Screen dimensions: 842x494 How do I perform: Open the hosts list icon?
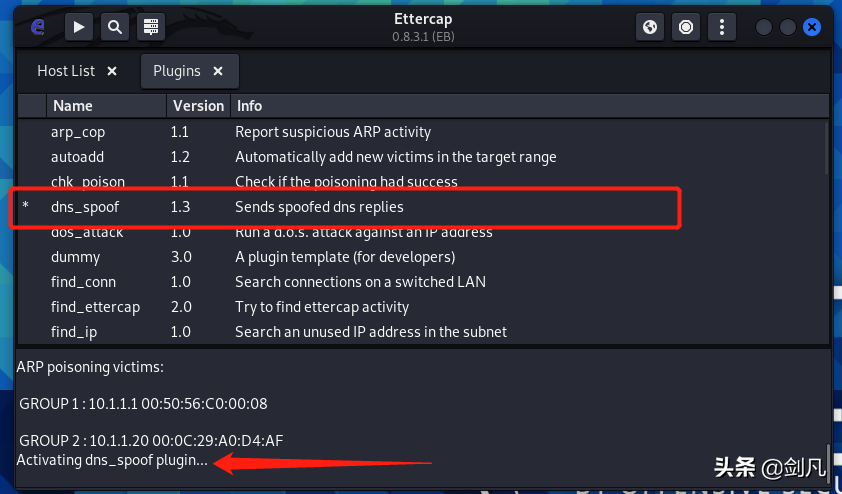point(151,27)
